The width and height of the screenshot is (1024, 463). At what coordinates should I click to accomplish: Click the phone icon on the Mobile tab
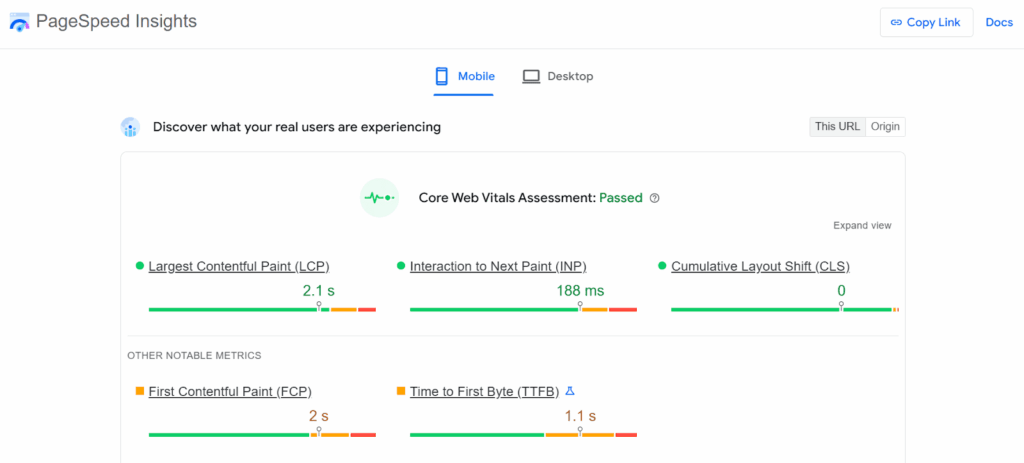click(442, 76)
